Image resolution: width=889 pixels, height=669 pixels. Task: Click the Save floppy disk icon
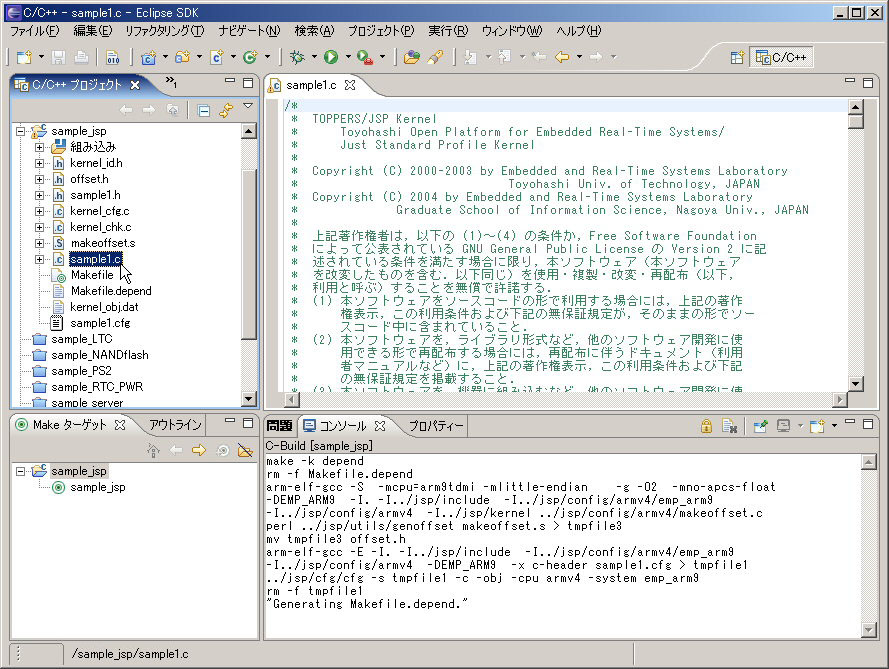pyautogui.click(x=58, y=57)
